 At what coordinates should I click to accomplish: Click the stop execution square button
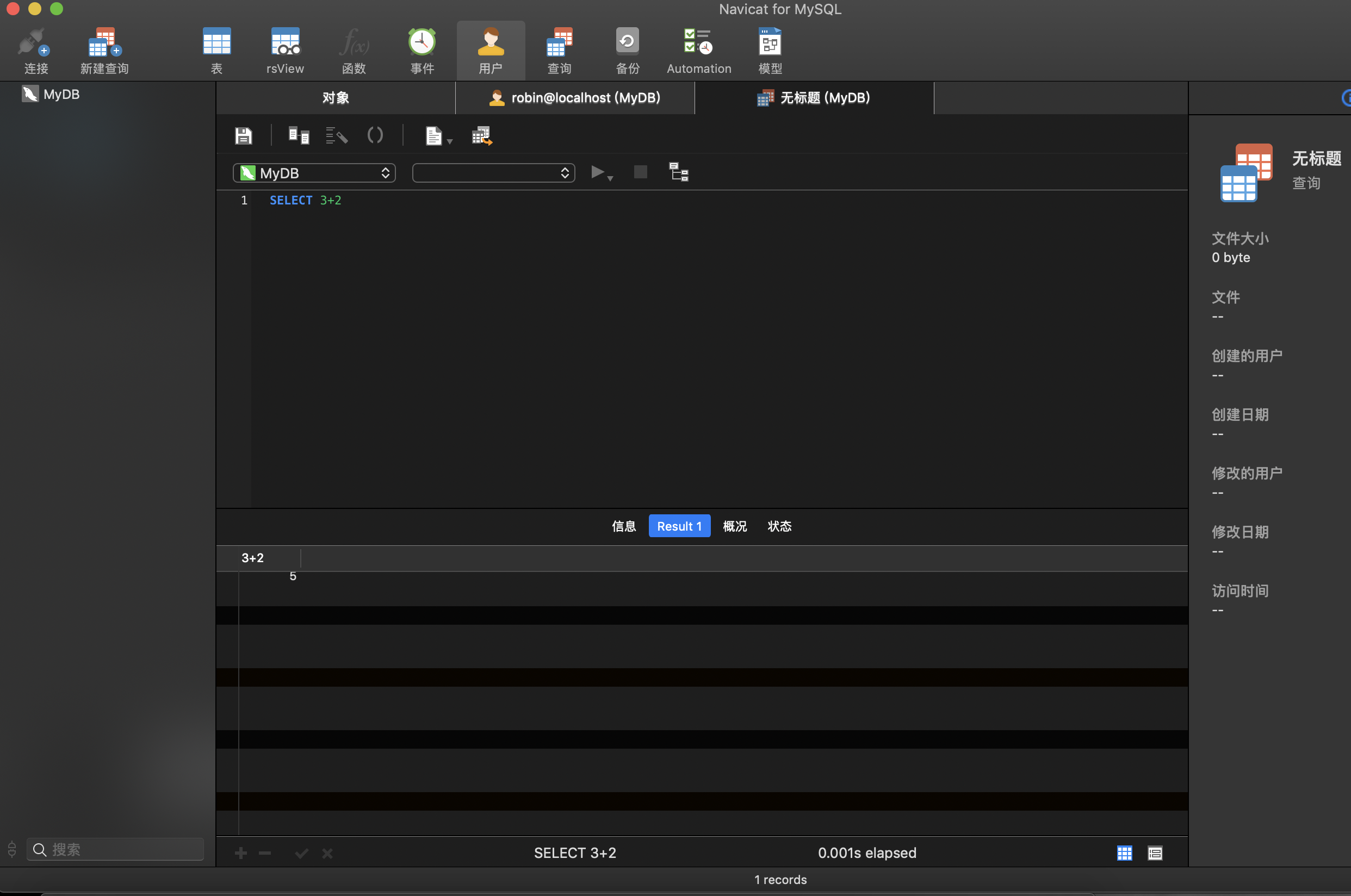pyautogui.click(x=641, y=171)
